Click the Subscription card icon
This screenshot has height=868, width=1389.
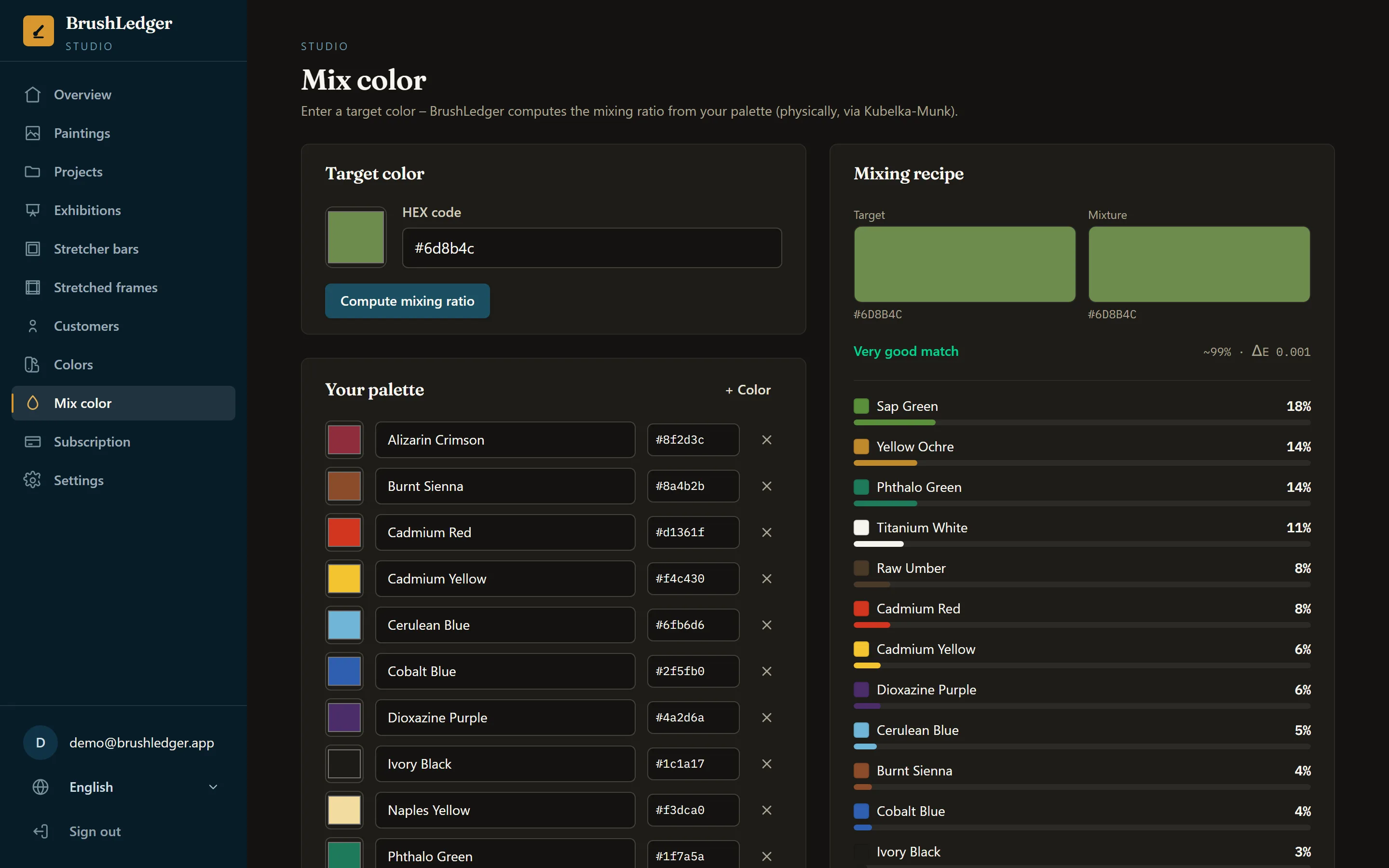click(x=33, y=441)
